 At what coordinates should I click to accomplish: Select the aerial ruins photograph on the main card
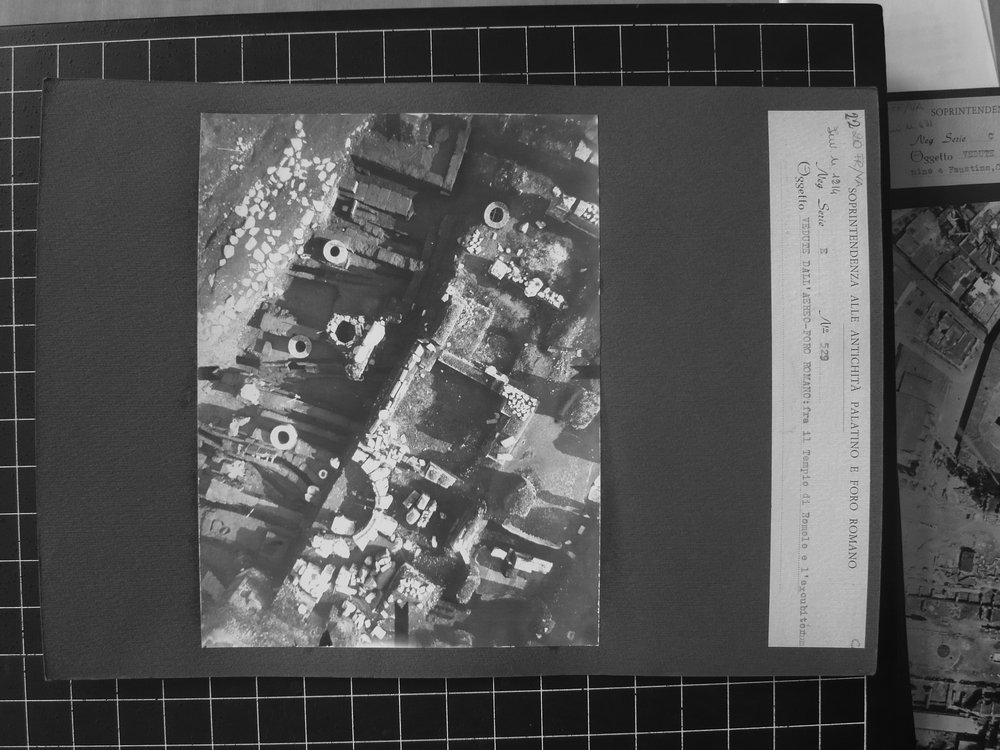[399, 380]
